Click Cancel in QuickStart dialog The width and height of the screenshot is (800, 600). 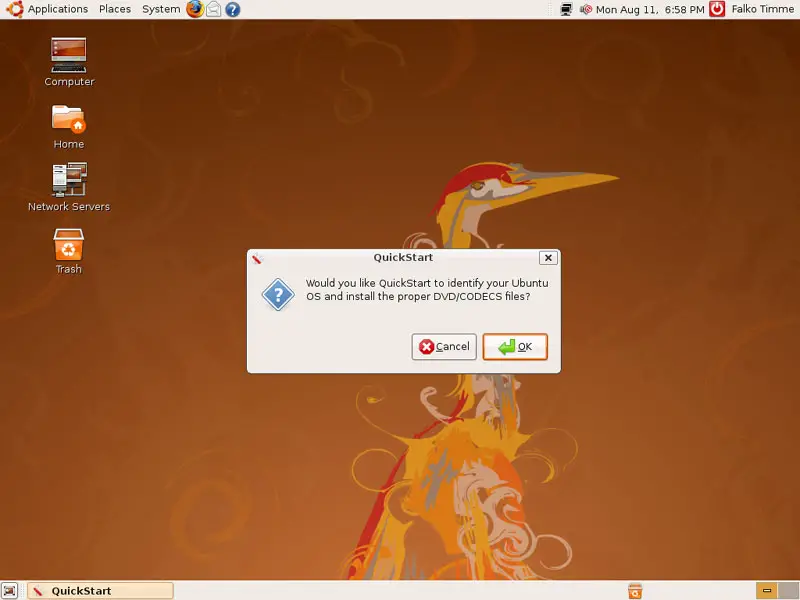click(x=444, y=347)
